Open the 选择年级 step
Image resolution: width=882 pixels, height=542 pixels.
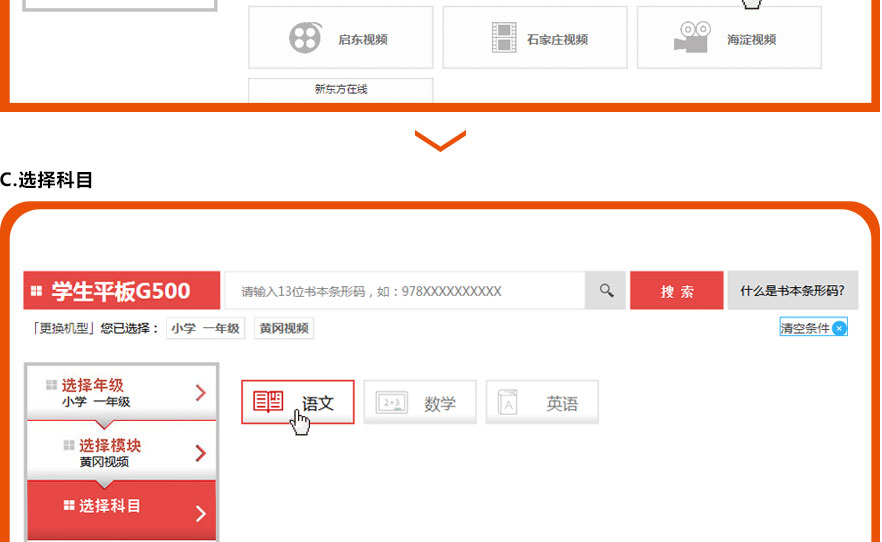(122, 392)
